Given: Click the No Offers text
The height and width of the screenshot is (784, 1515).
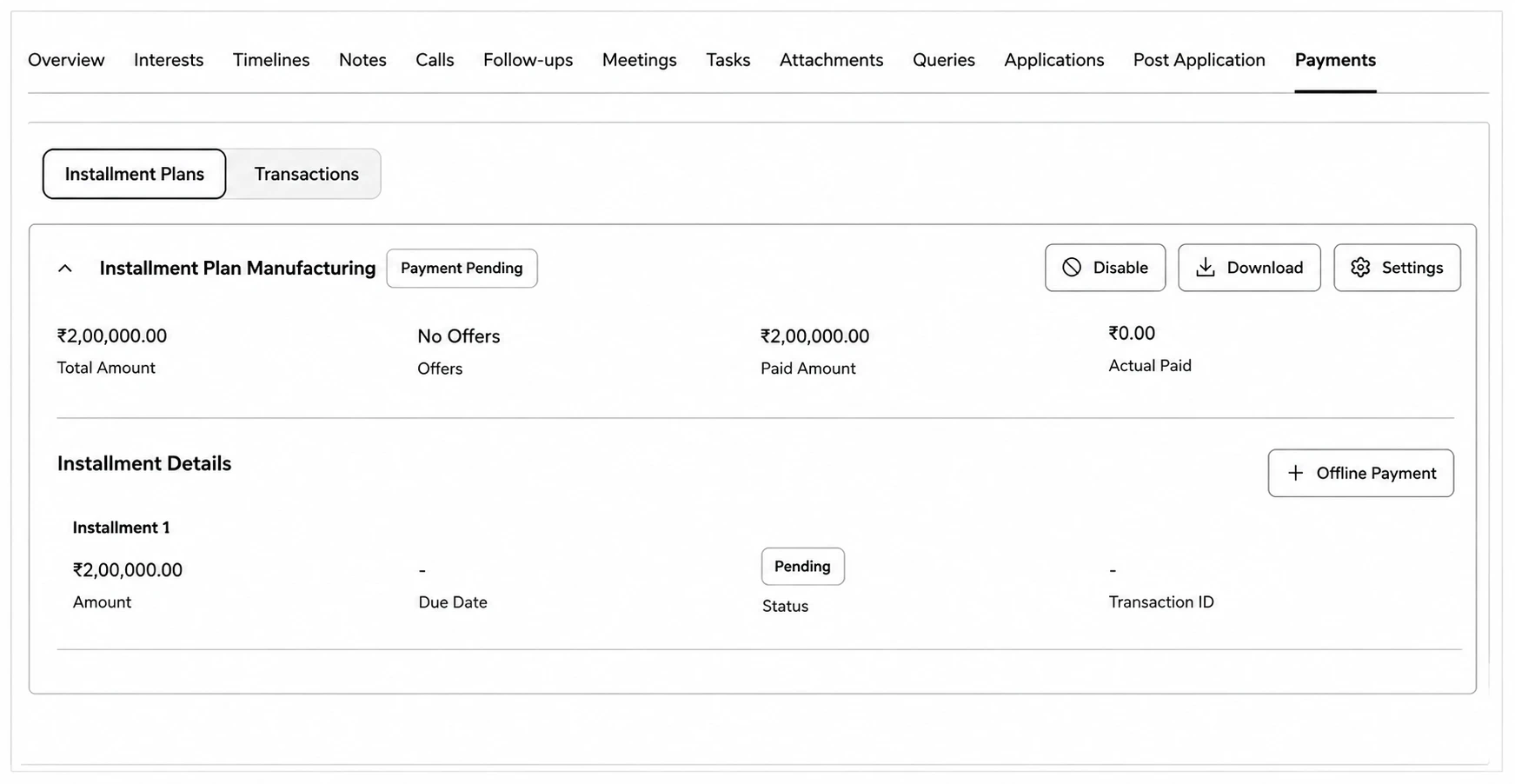Looking at the screenshot, I should click(459, 336).
